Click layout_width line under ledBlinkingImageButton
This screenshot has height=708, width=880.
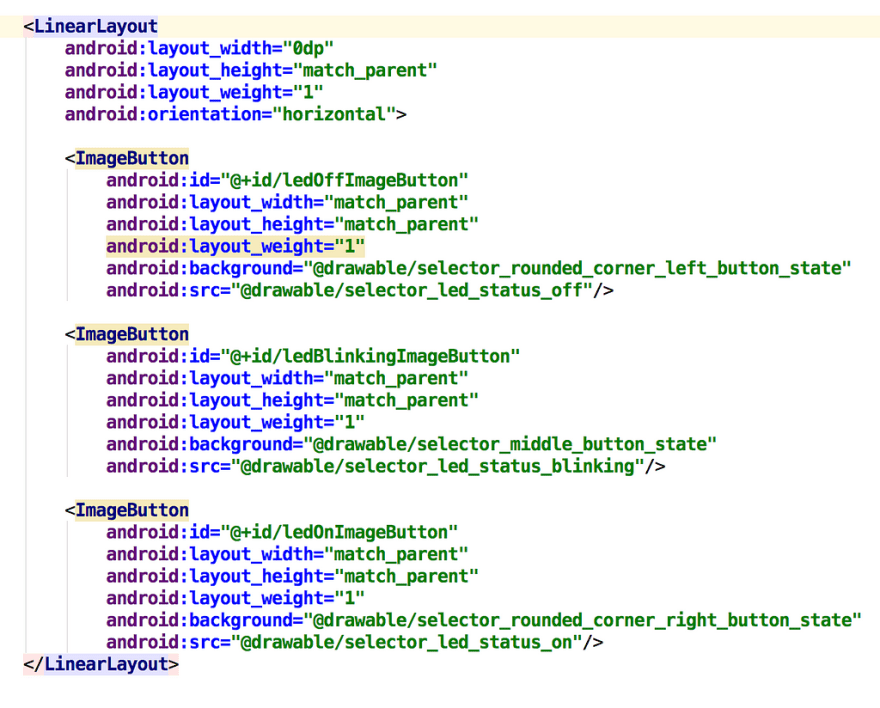[x=287, y=378]
